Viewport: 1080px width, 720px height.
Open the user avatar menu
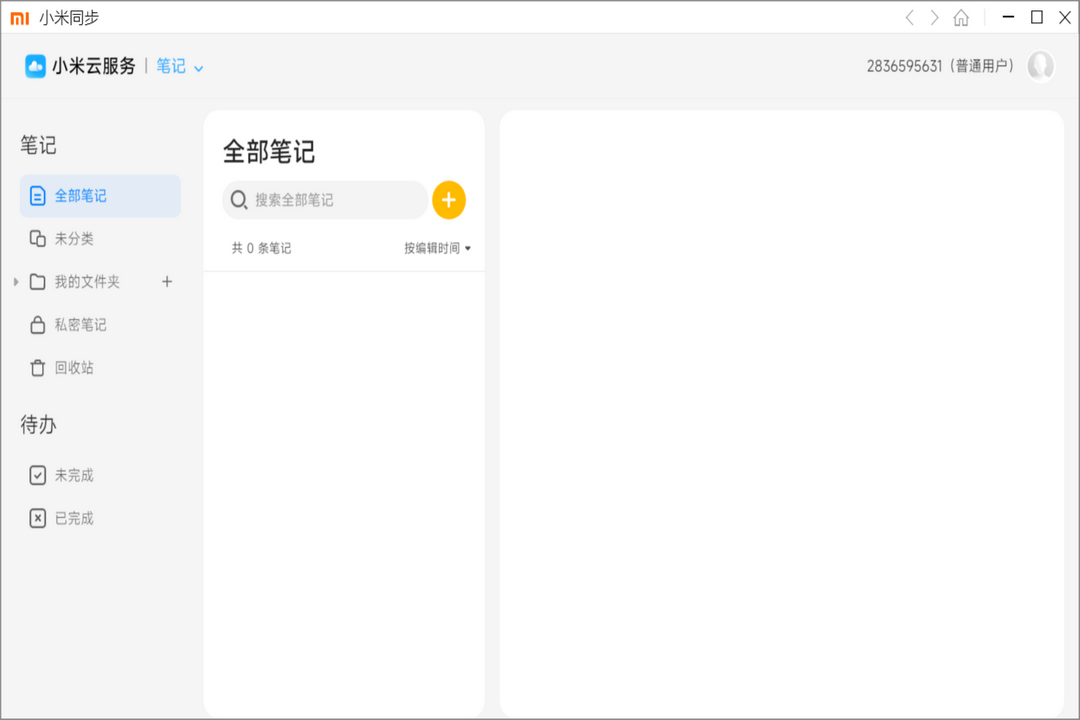(1041, 67)
